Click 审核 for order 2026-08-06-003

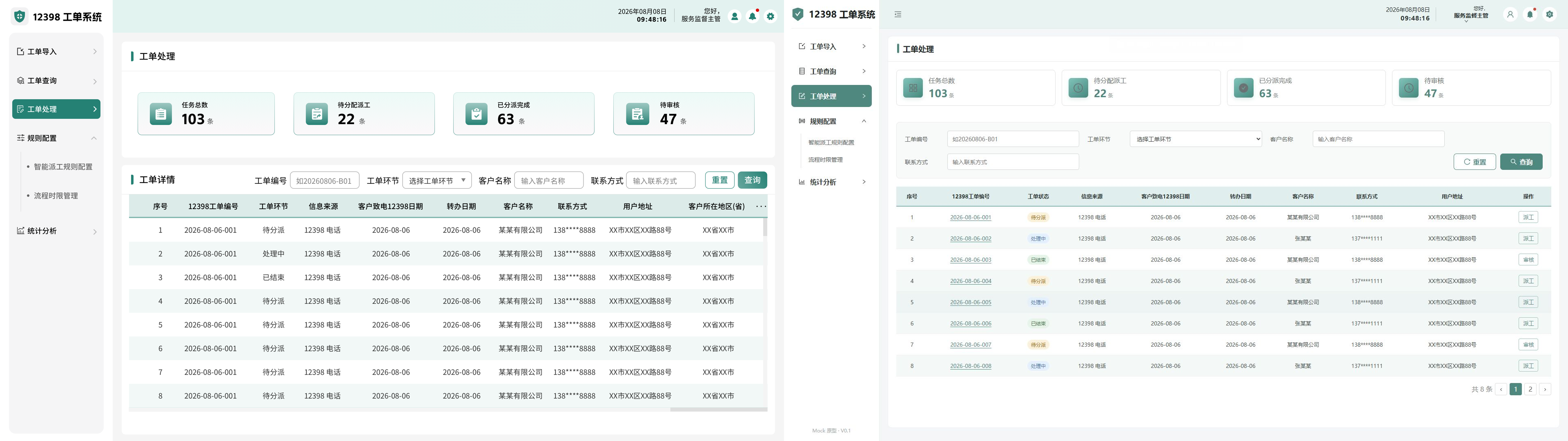[1528, 260]
